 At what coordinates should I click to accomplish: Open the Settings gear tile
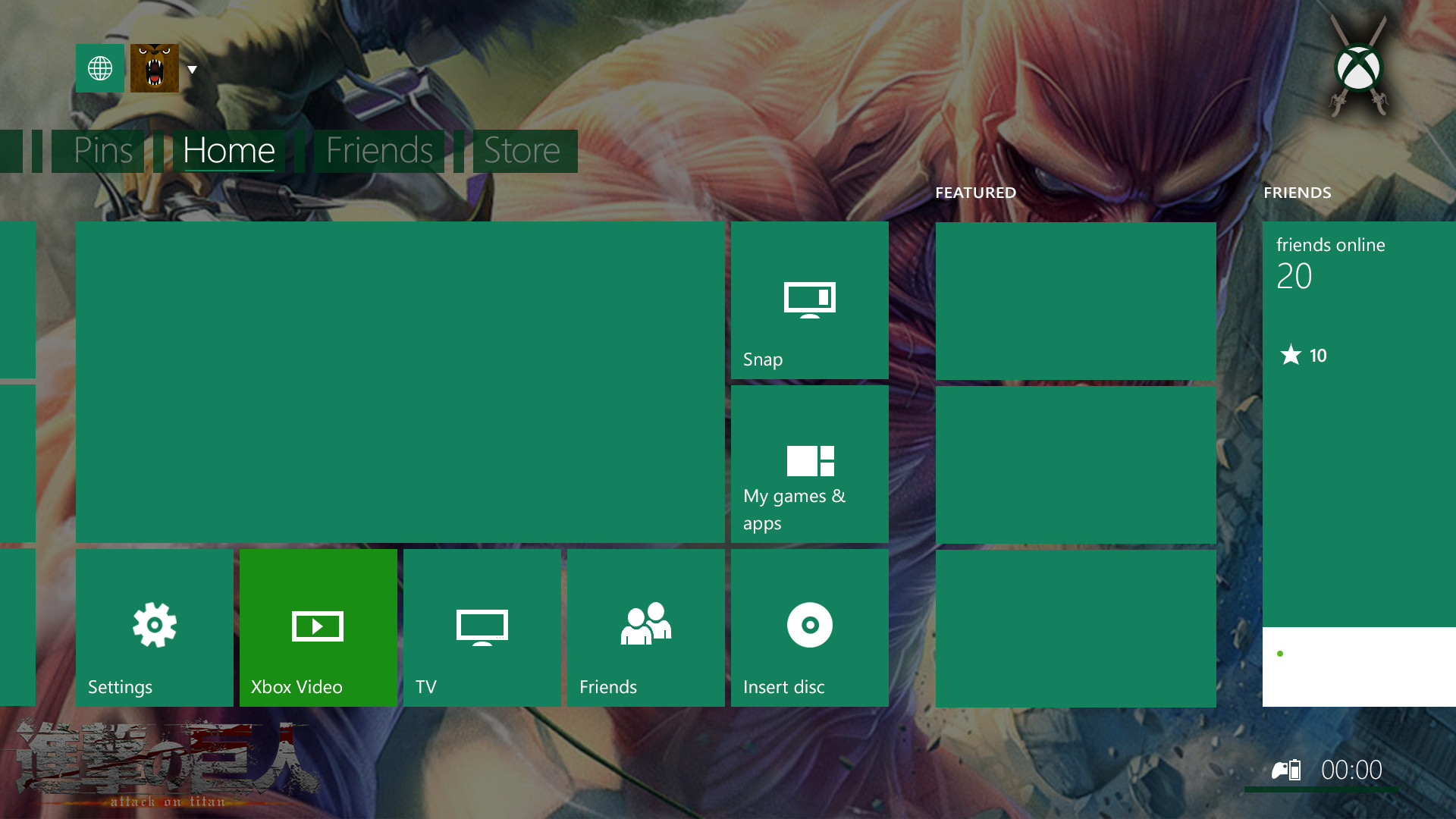pyautogui.click(x=154, y=628)
